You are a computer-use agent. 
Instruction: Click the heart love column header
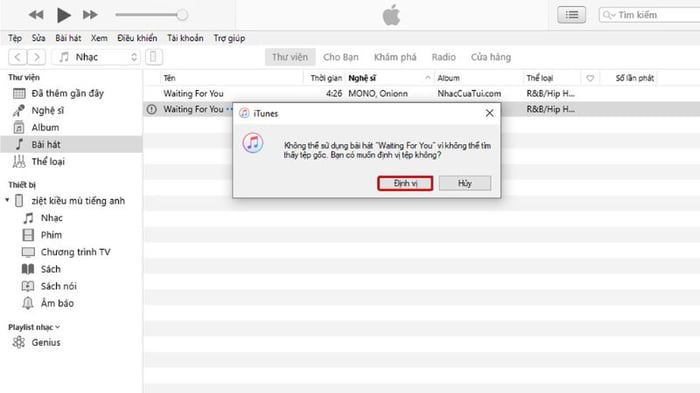pos(590,78)
